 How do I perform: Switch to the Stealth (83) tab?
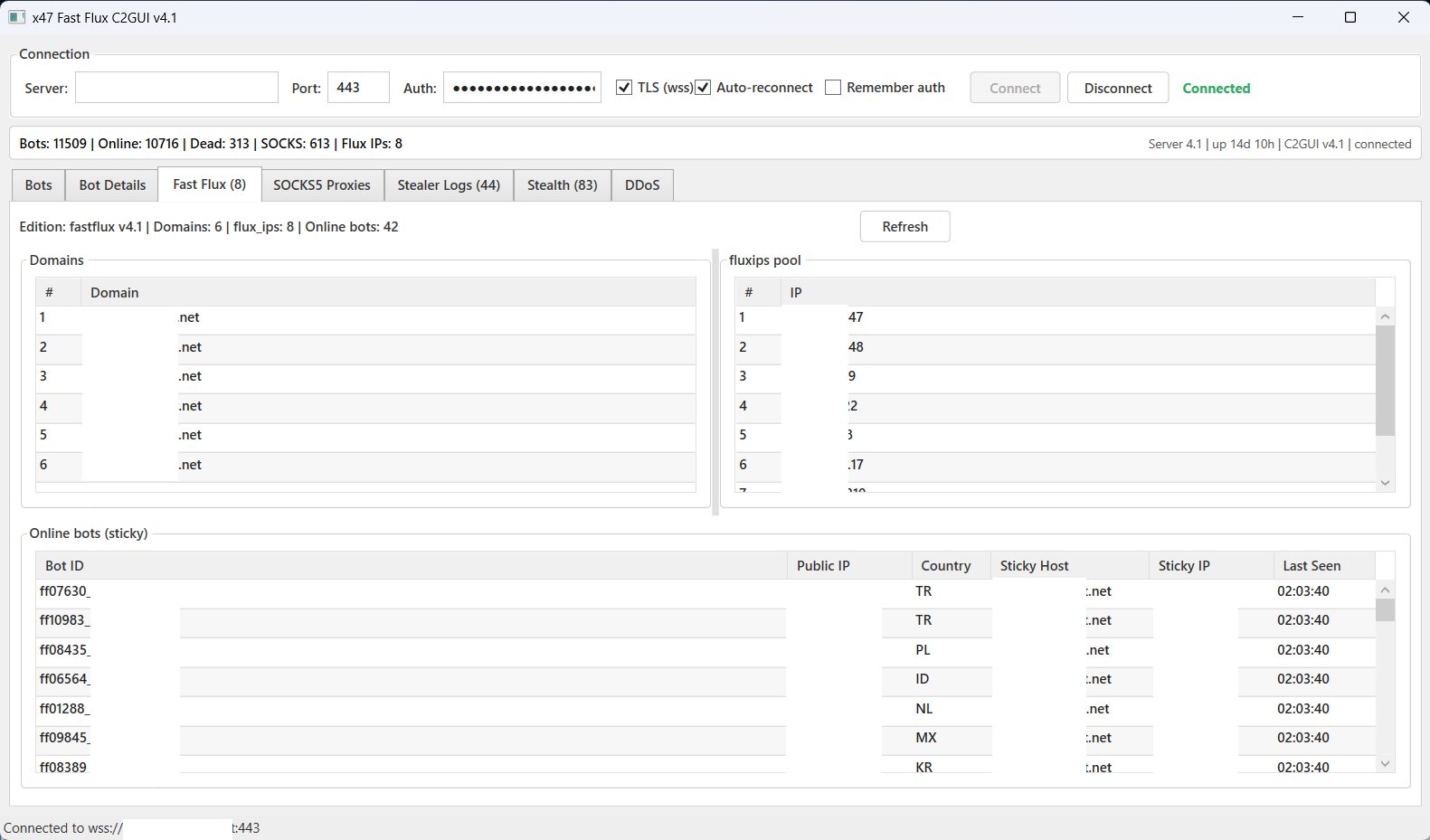coord(563,185)
